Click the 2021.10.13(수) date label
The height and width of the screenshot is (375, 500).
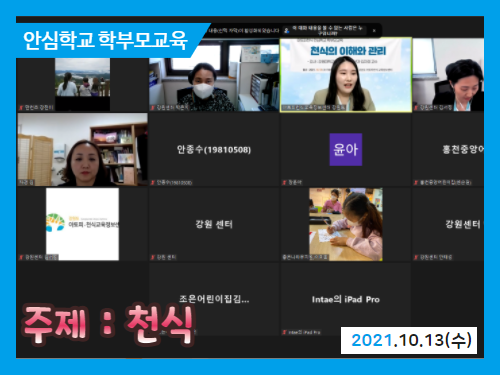[x=409, y=340]
